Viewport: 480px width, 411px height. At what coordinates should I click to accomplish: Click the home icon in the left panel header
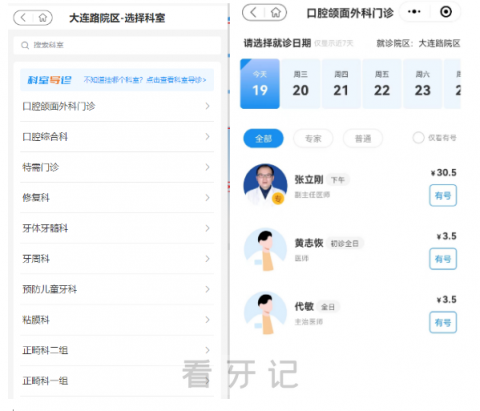coord(43,17)
